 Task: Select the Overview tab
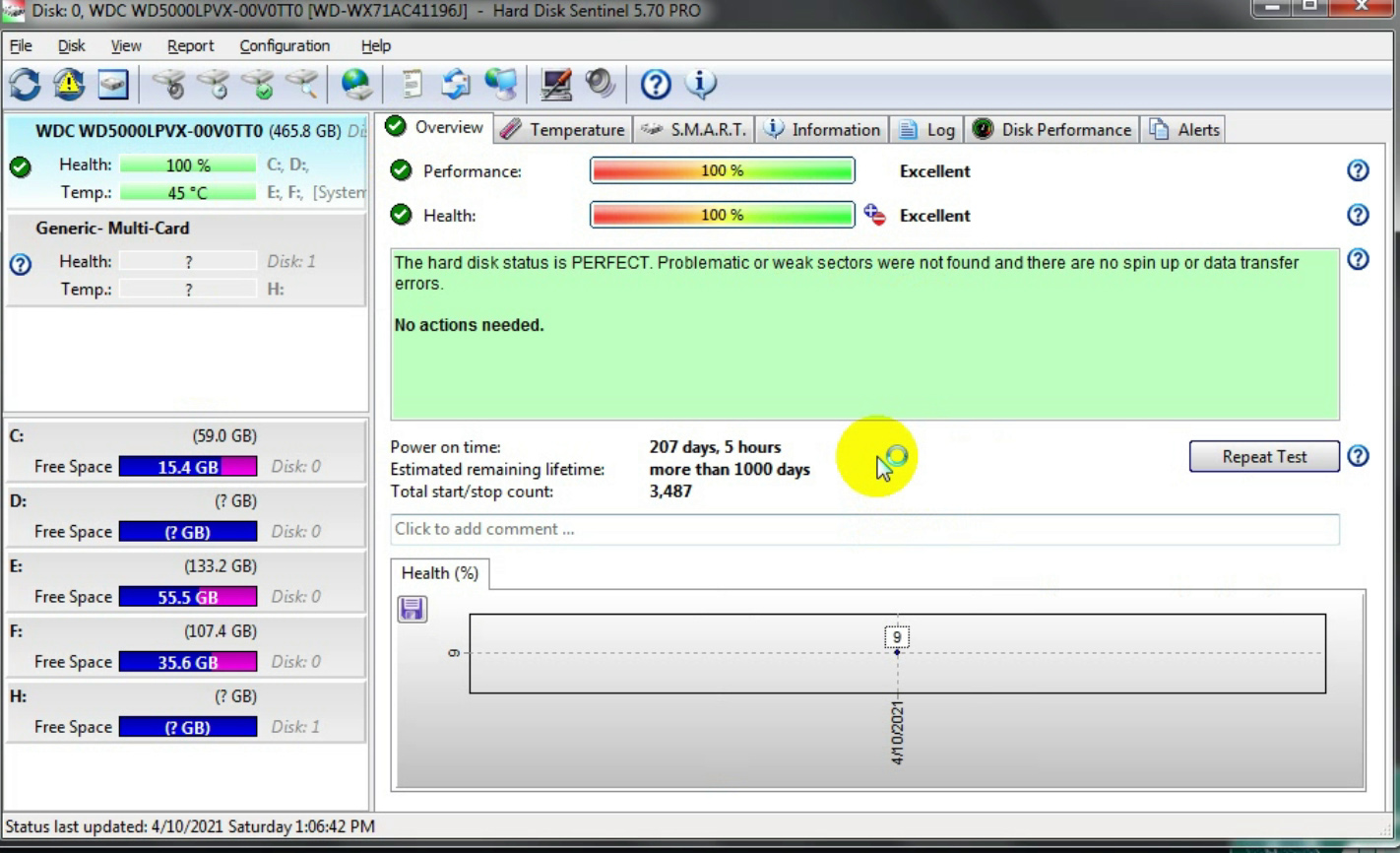[x=434, y=128]
